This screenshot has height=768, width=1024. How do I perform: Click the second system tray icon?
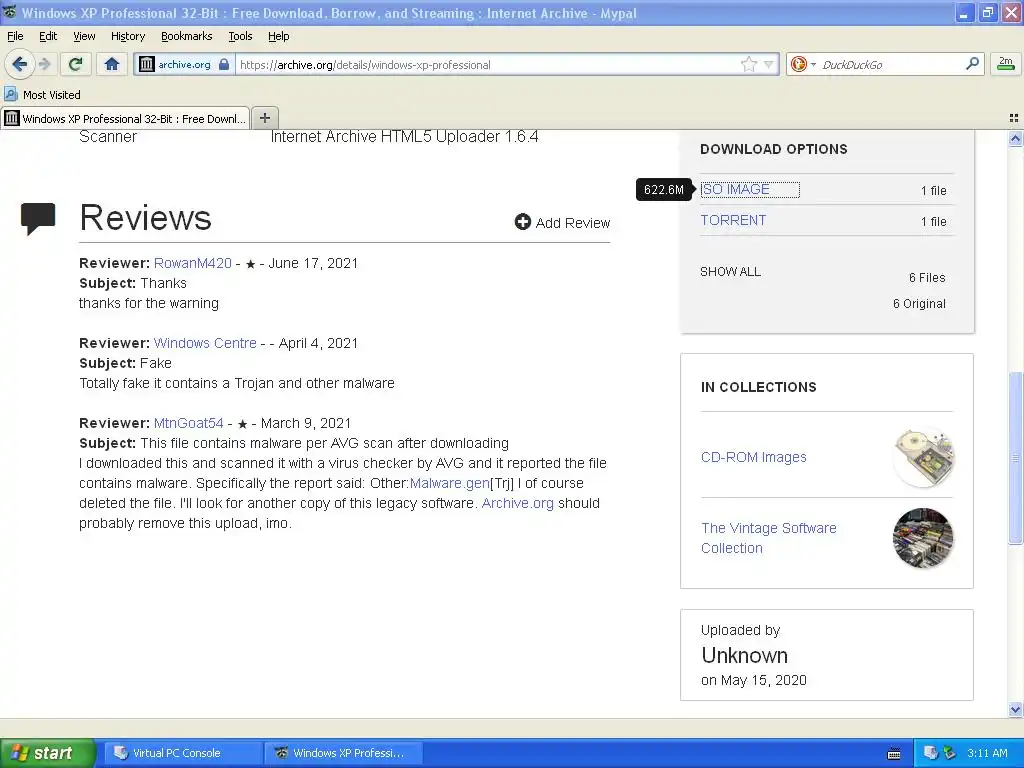(x=950, y=753)
